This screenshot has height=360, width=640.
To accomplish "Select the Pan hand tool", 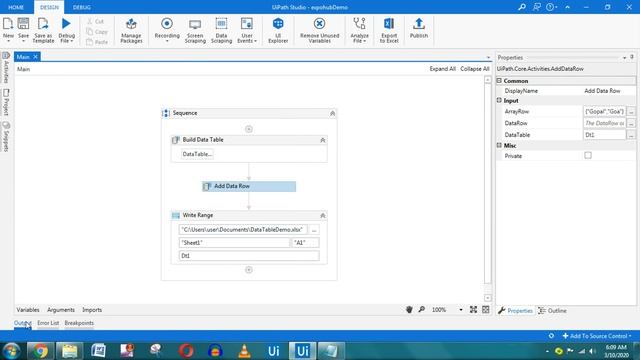I will [409, 310].
